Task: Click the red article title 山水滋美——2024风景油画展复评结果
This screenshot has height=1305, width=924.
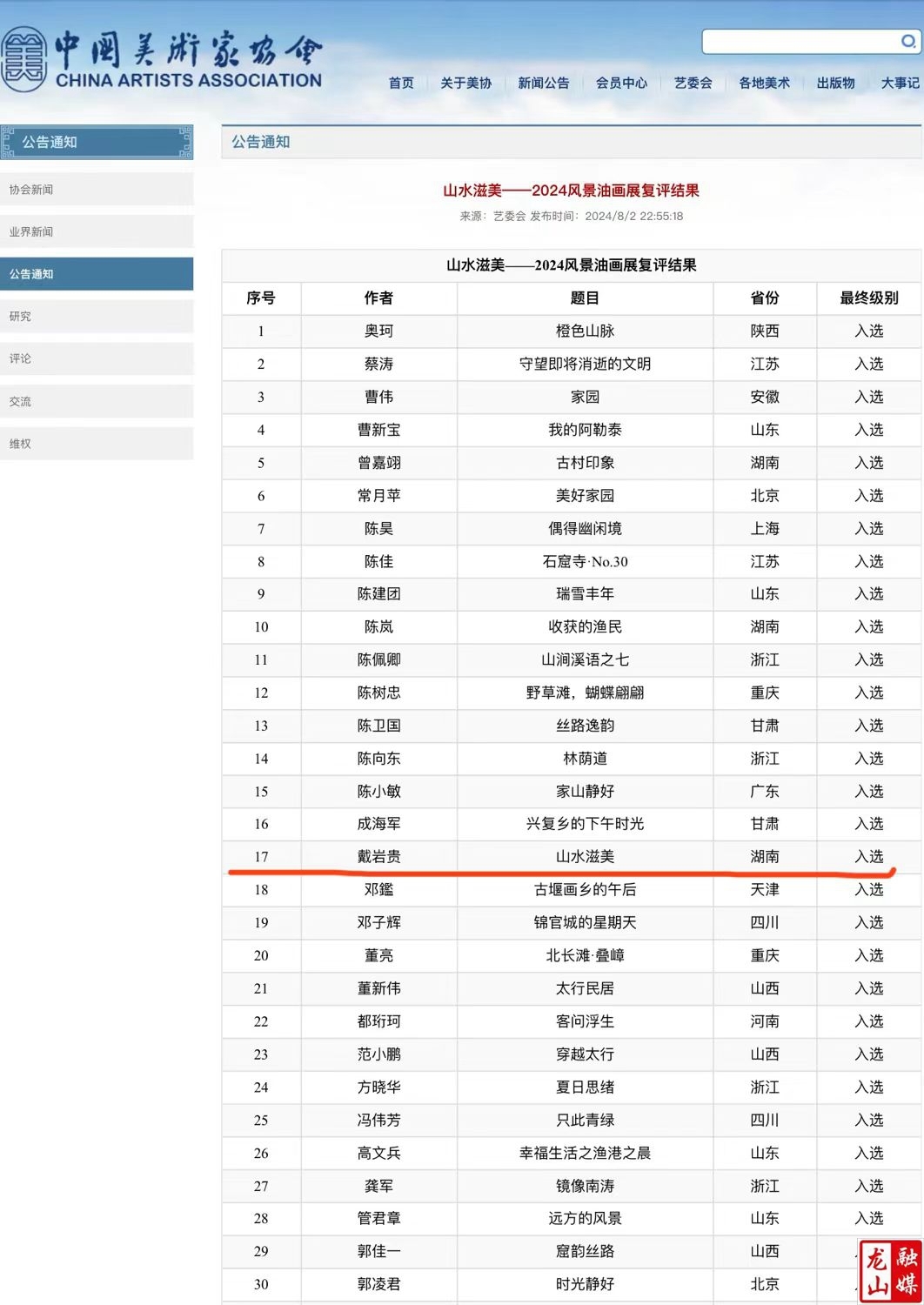Action: (x=571, y=191)
